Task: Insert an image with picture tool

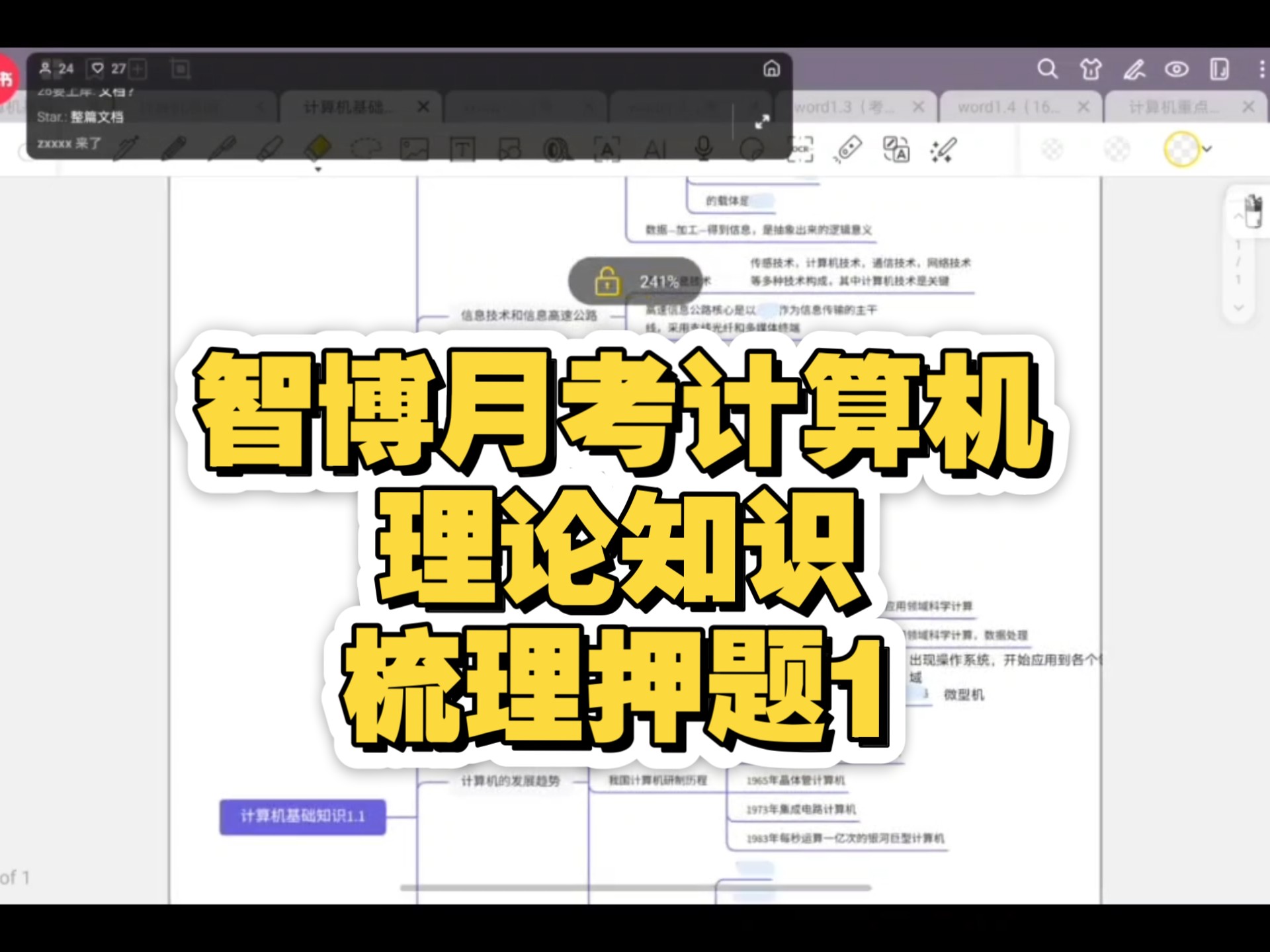Action: [x=414, y=149]
